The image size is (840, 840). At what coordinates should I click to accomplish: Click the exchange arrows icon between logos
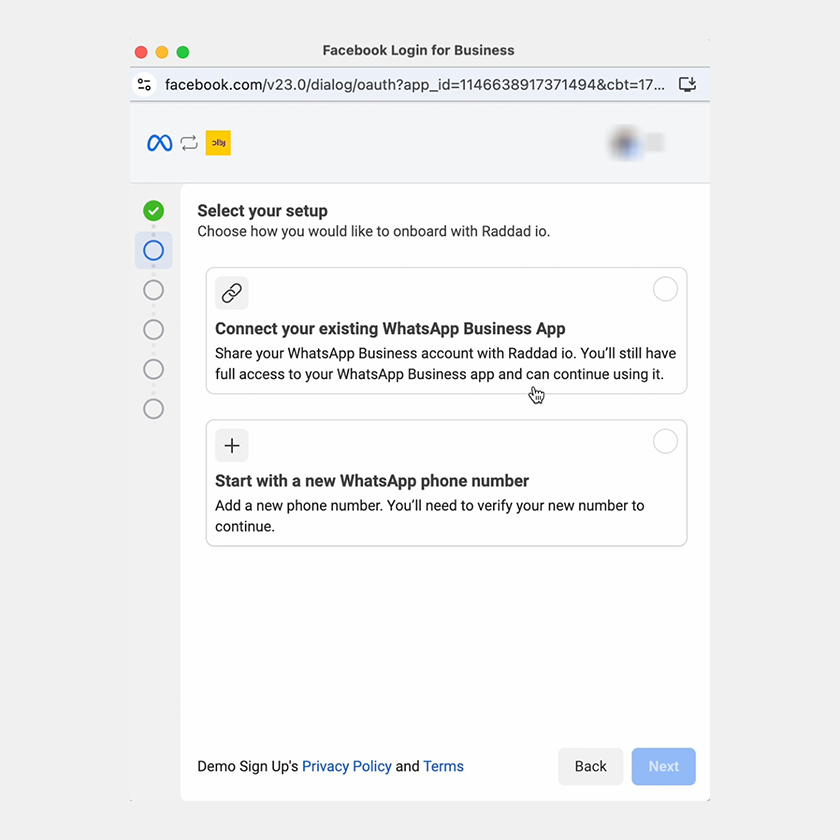click(189, 143)
